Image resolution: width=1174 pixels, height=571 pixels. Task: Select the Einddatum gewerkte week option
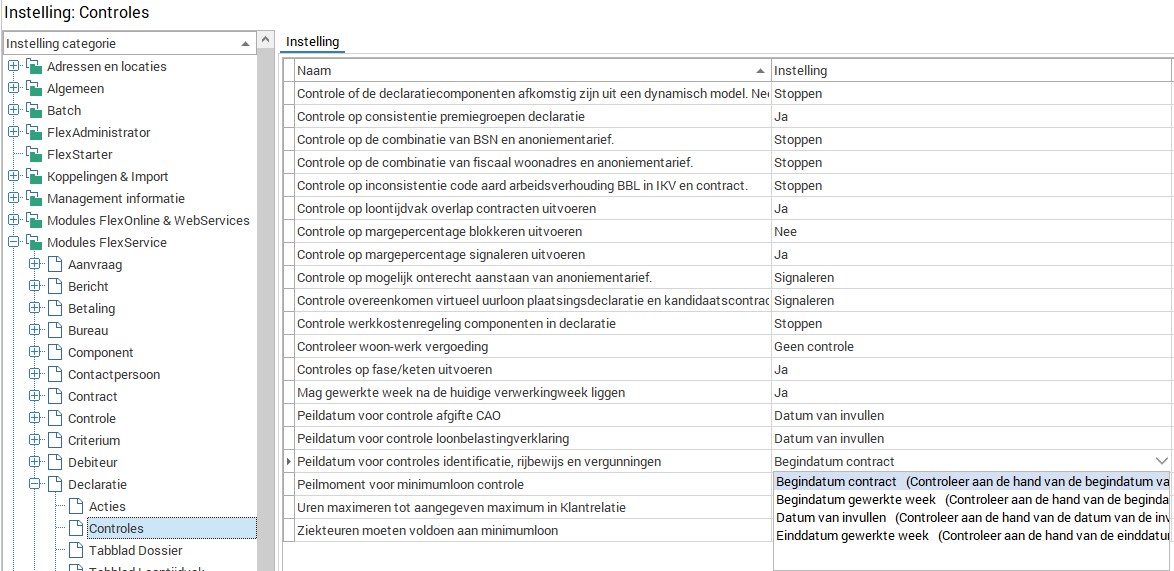(852, 536)
